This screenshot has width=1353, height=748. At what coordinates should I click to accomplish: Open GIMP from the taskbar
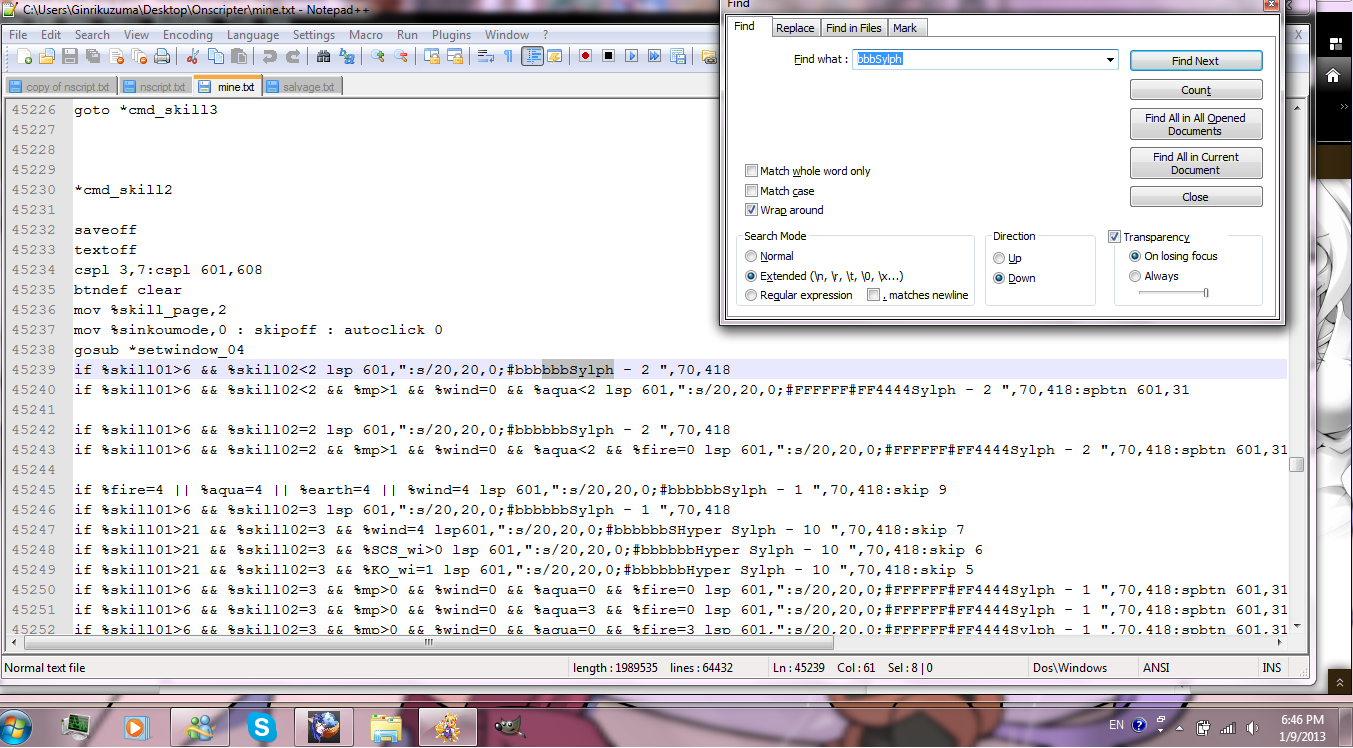508,727
